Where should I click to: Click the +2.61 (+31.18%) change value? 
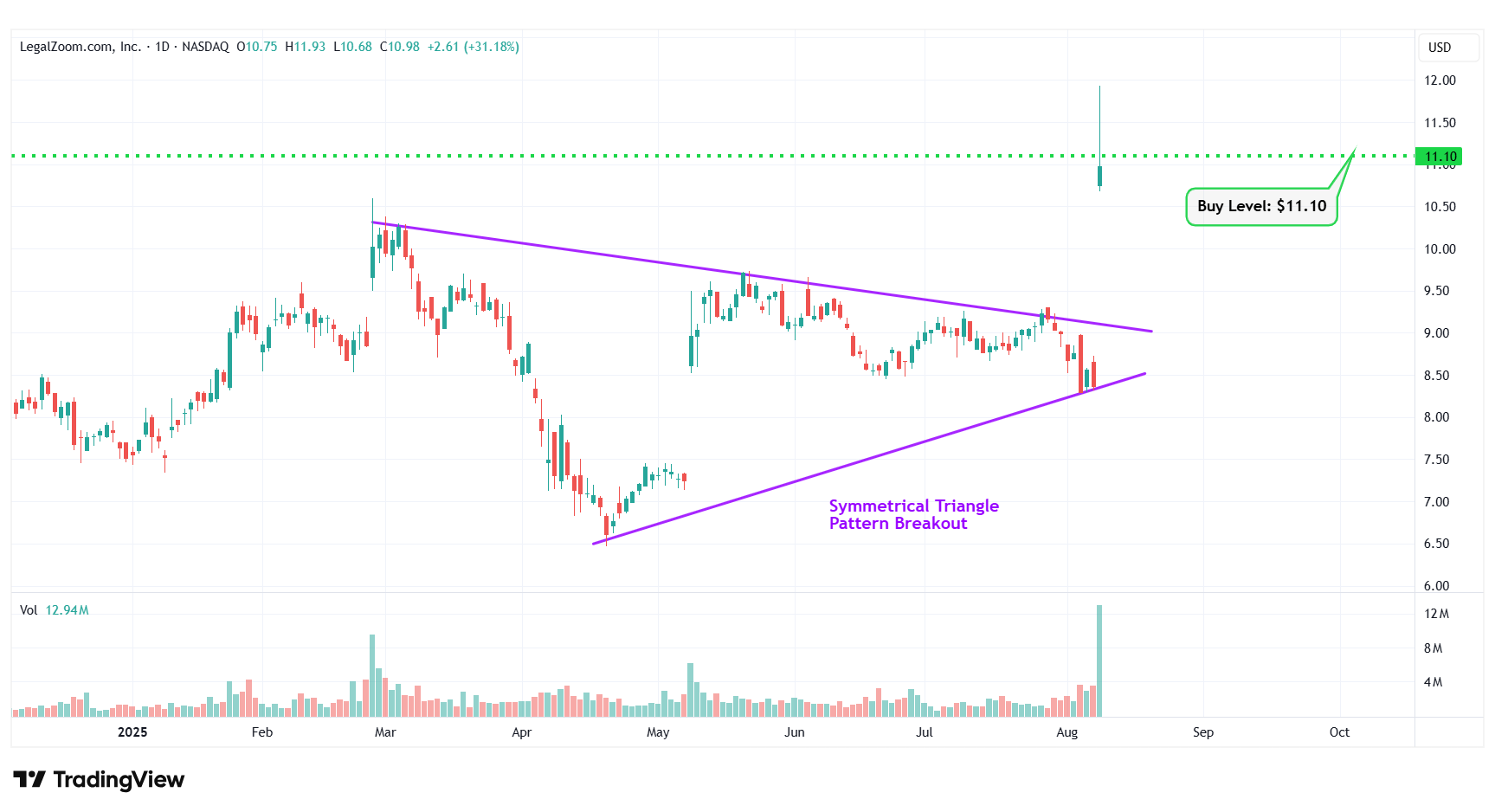[x=474, y=47]
